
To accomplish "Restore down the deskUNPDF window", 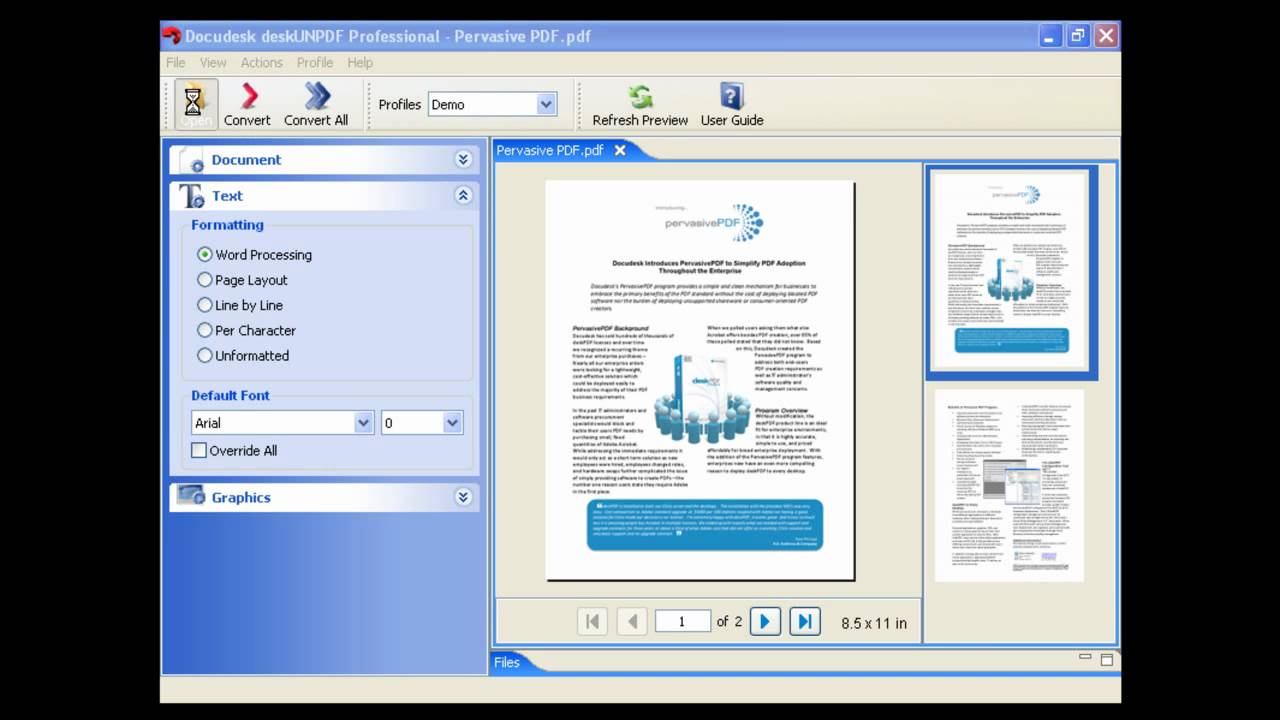I will (1078, 36).
